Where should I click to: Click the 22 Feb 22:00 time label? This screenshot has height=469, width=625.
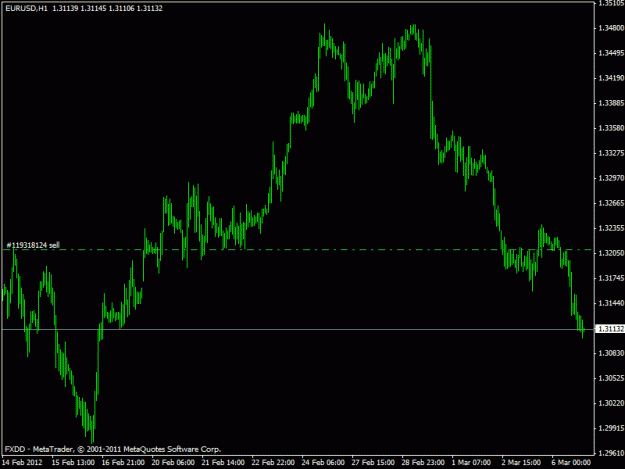coord(273,463)
